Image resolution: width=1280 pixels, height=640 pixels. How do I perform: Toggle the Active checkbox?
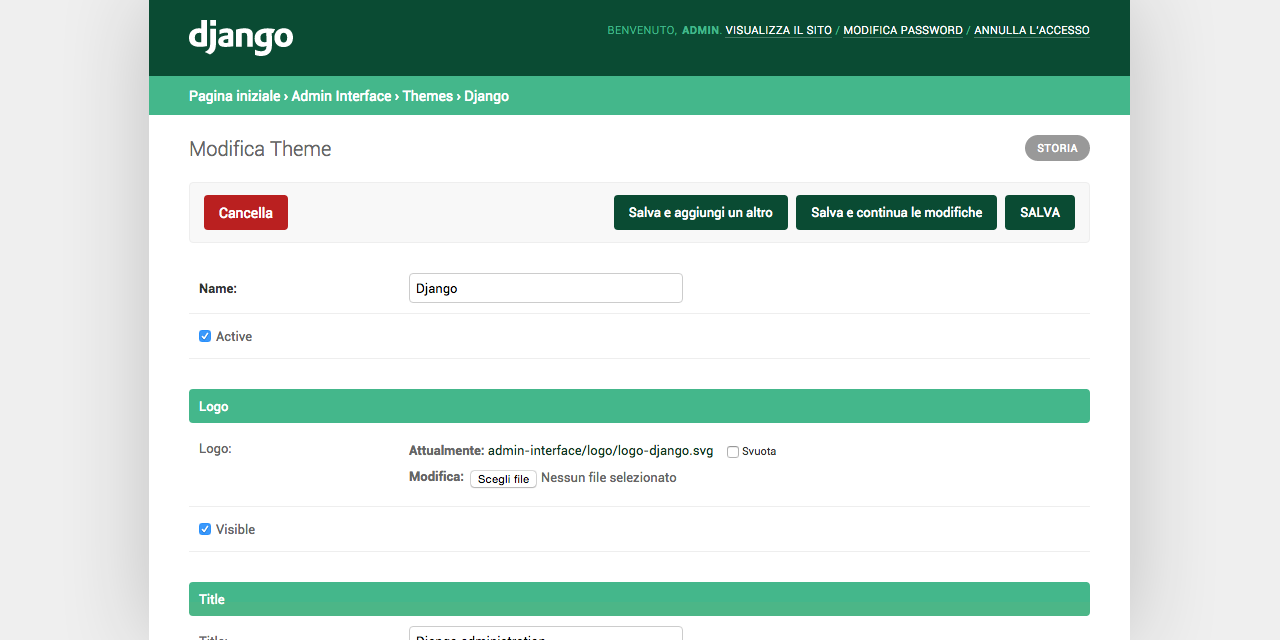click(x=204, y=336)
